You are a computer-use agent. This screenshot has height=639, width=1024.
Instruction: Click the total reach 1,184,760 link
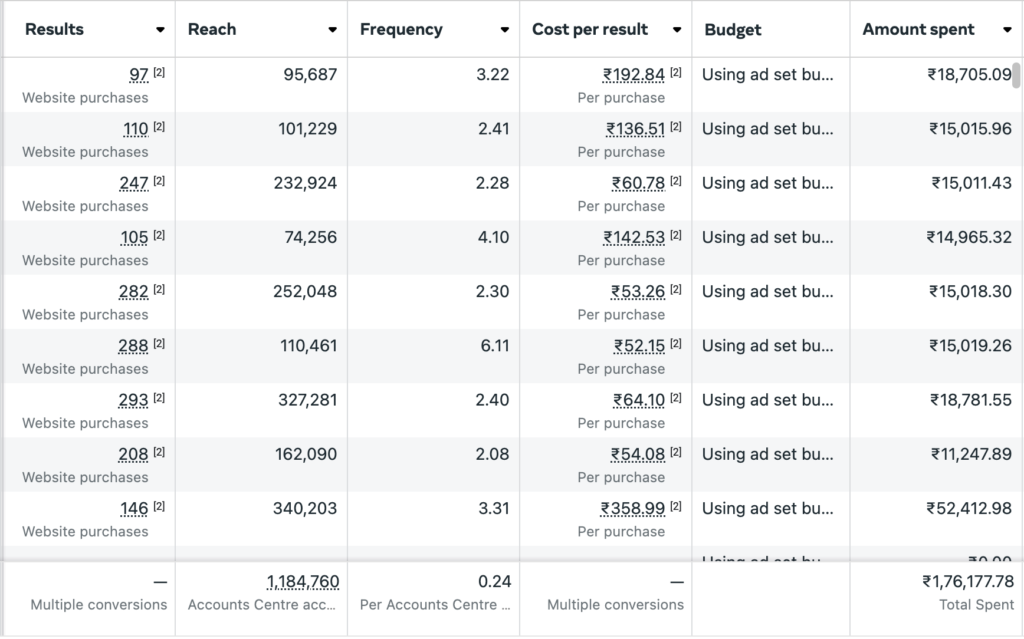[x=302, y=582]
